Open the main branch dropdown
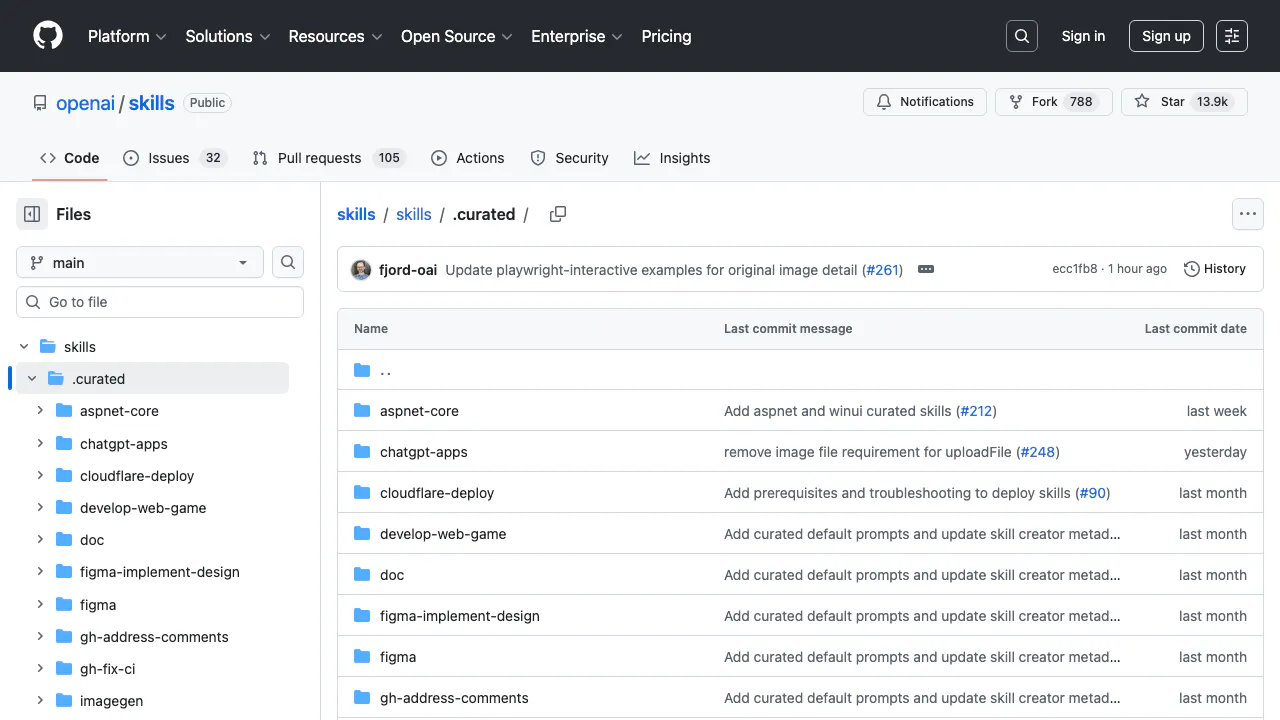This screenshot has width=1280, height=720. [x=140, y=263]
